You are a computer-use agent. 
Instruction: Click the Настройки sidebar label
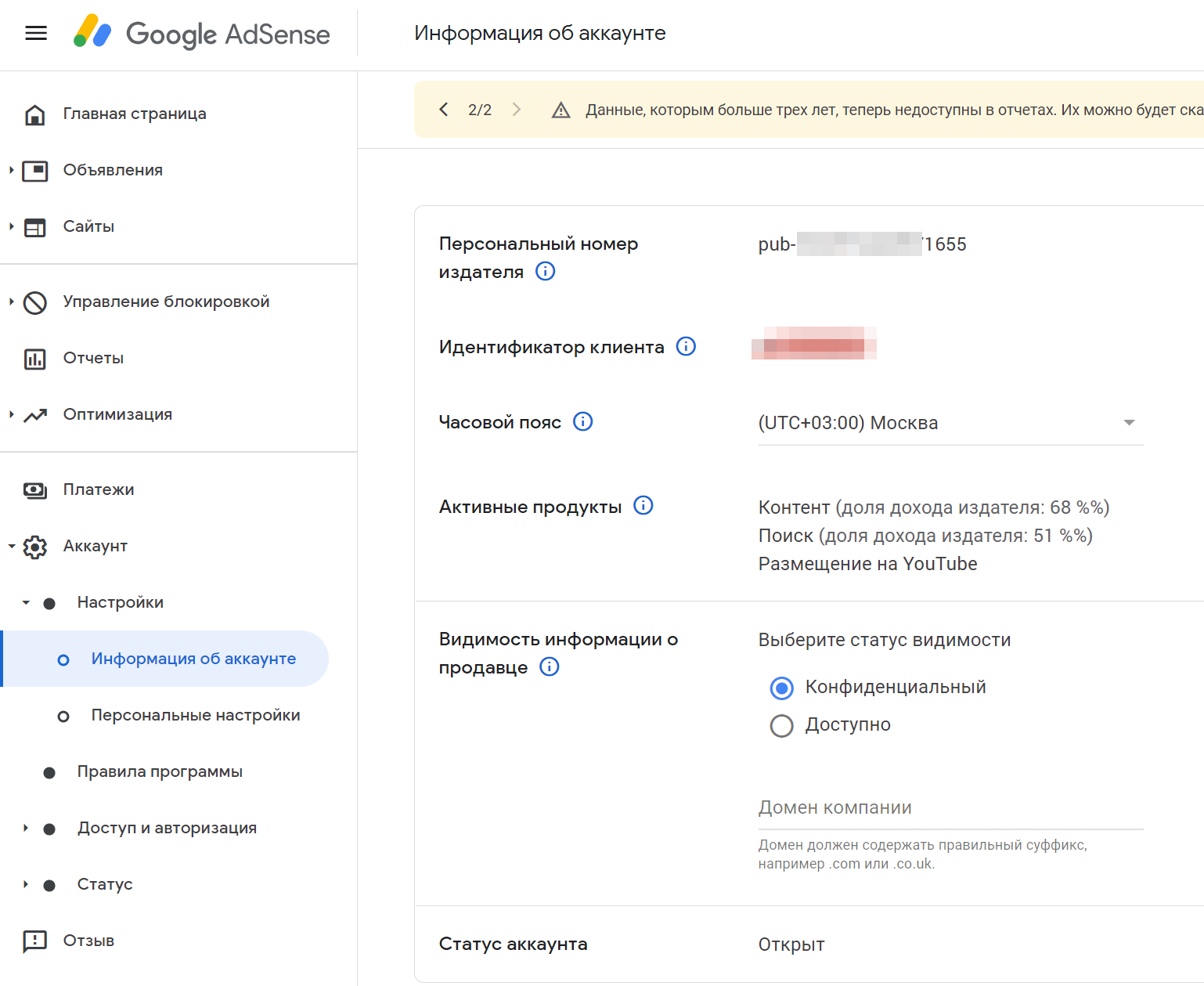tap(121, 602)
